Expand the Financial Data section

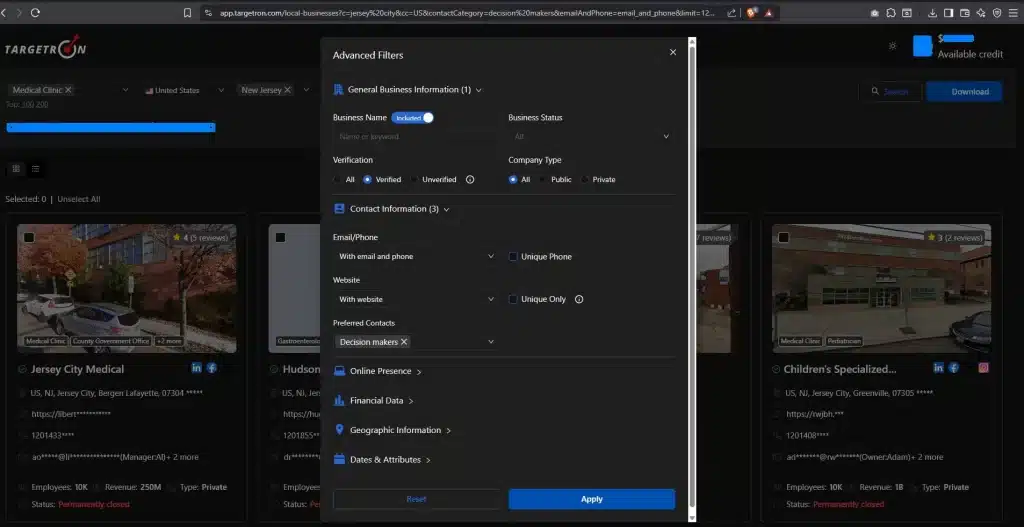pos(374,400)
